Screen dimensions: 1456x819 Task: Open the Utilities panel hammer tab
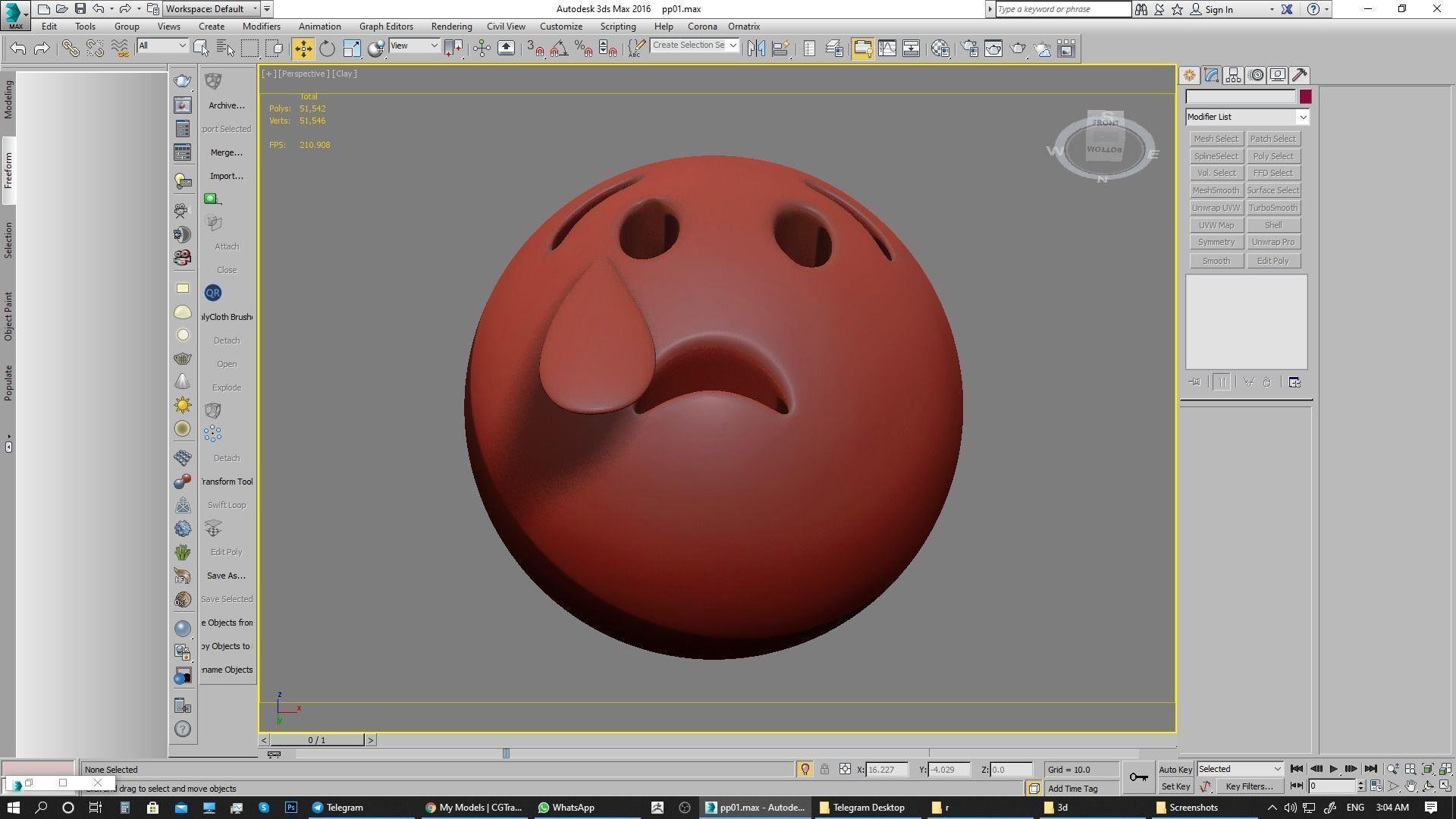(x=1300, y=75)
